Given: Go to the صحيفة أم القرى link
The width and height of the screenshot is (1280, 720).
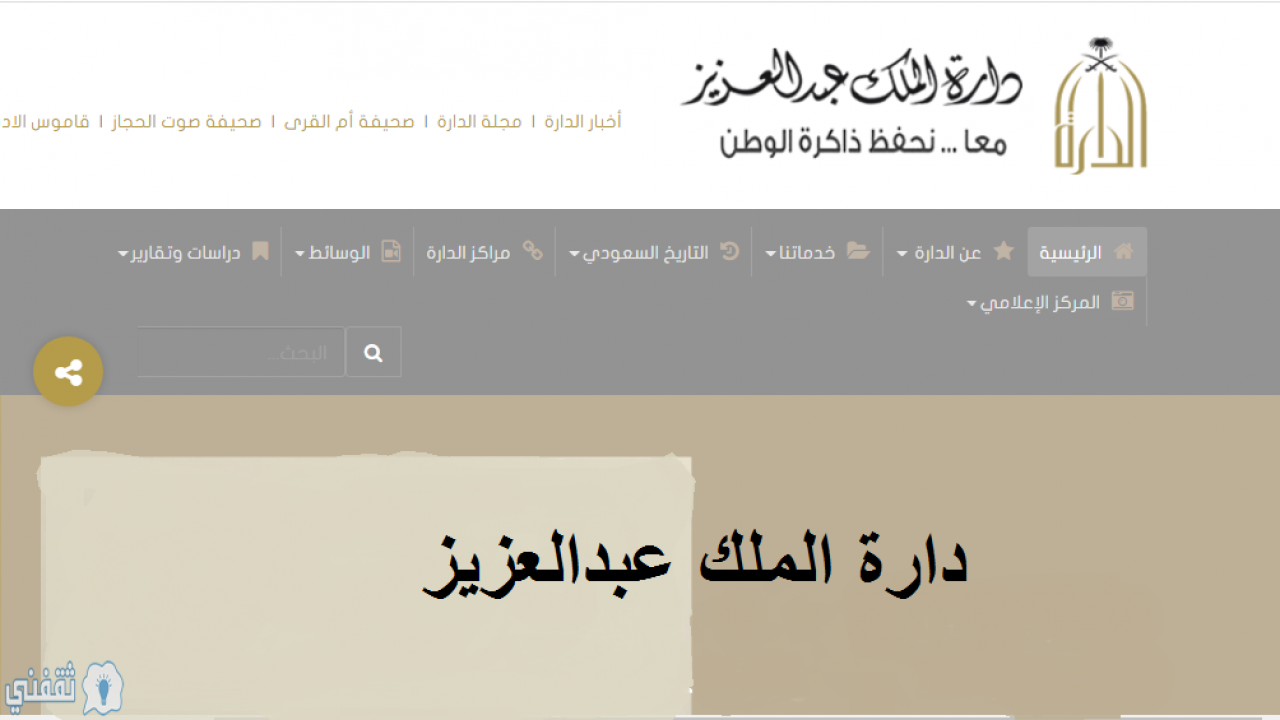Looking at the screenshot, I should 349,122.
